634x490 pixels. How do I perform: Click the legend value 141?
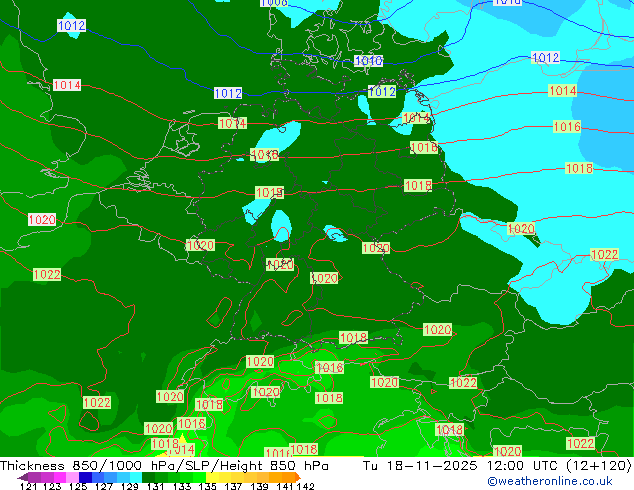point(285,486)
